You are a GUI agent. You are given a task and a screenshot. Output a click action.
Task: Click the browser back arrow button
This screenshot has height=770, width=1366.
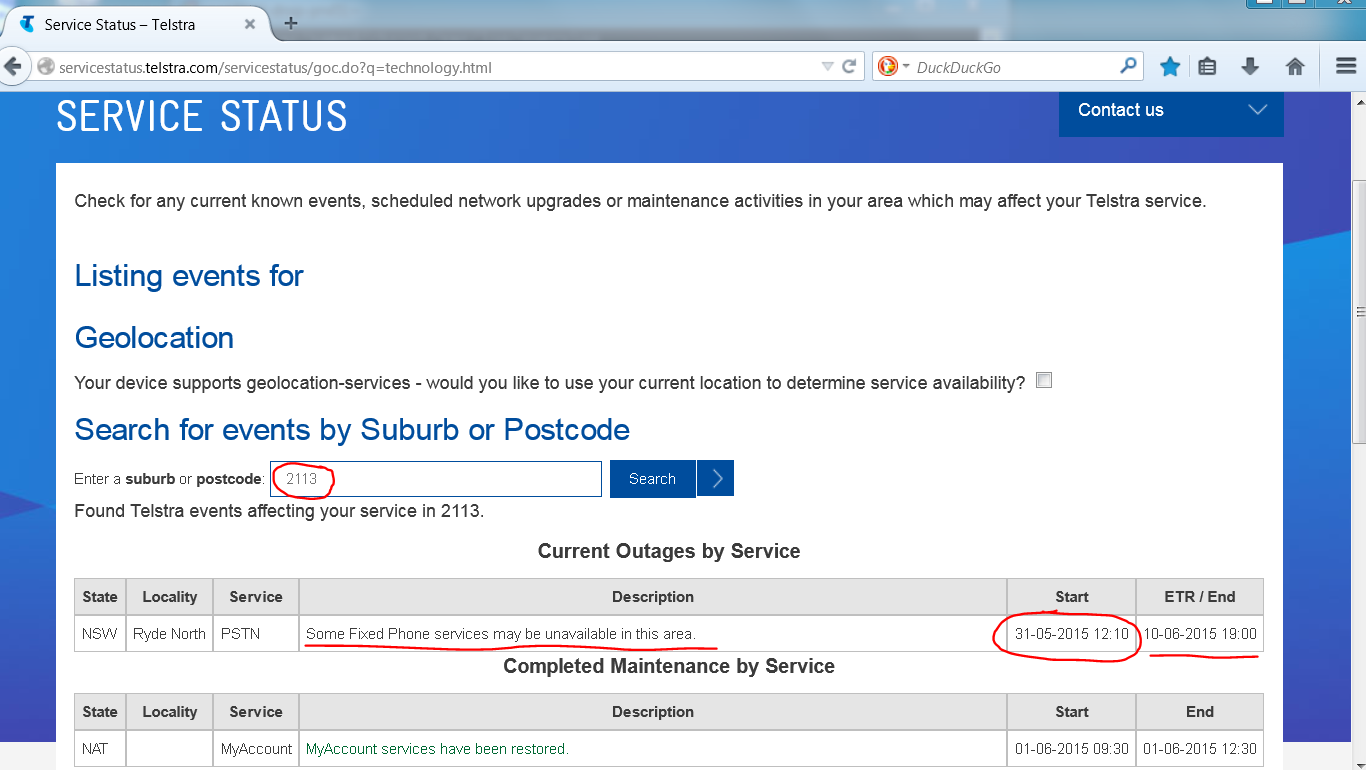point(12,67)
